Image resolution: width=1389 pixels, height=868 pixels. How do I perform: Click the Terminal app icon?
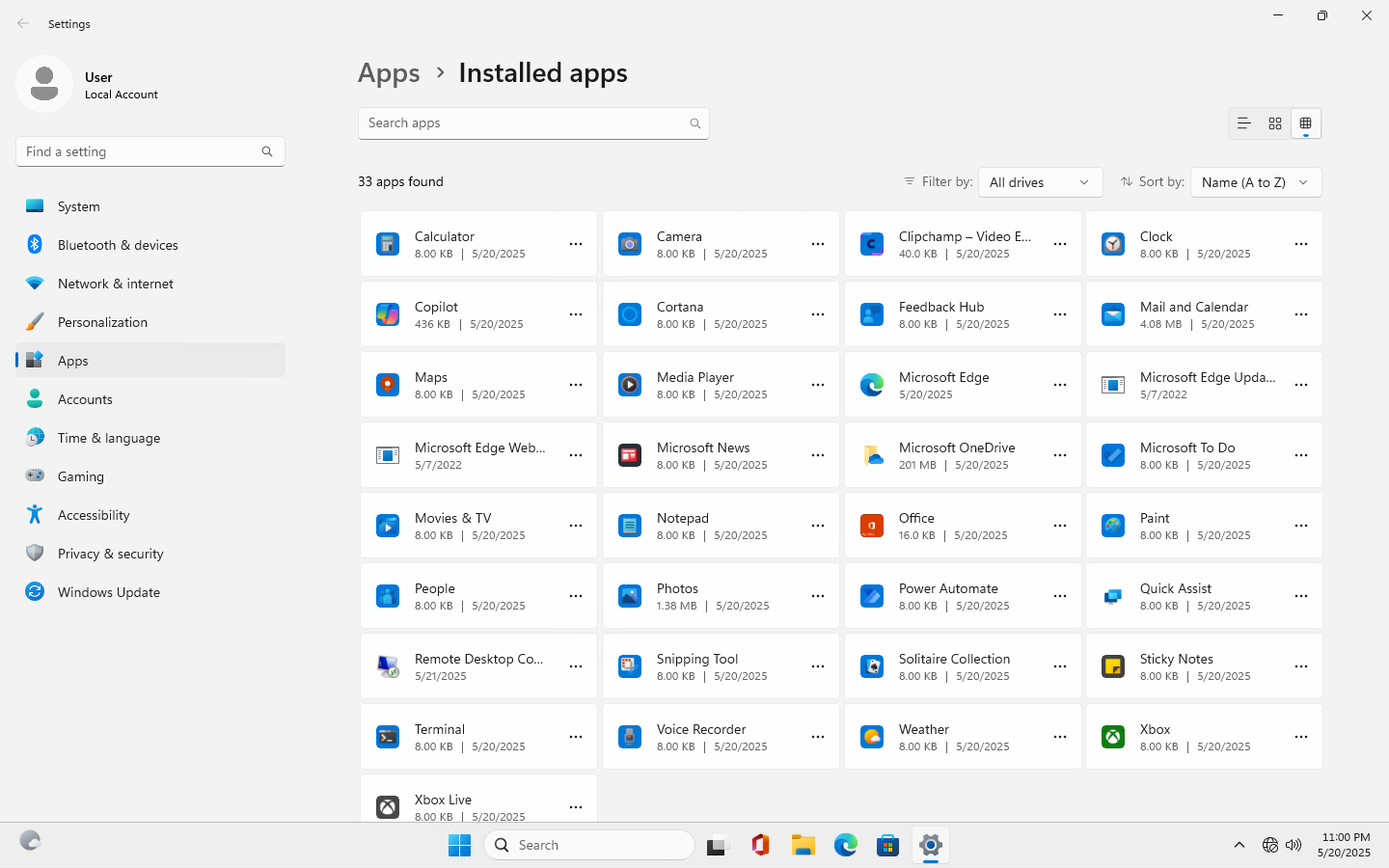[388, 737]
